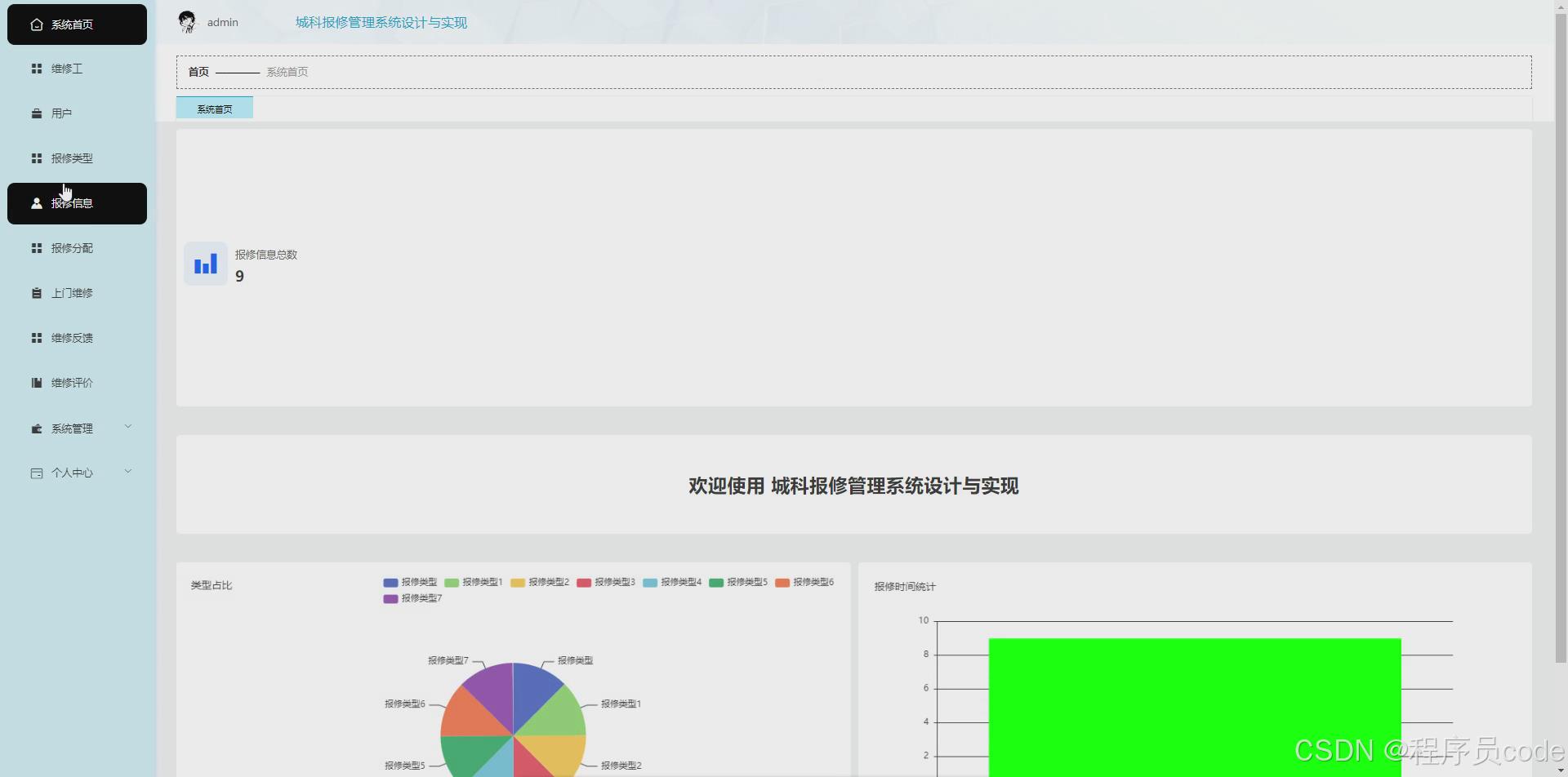Expand the 个人中心 submenu arrow
Image resolution: width=1568 pixels, height=777 pixels.
coord(128,472)
